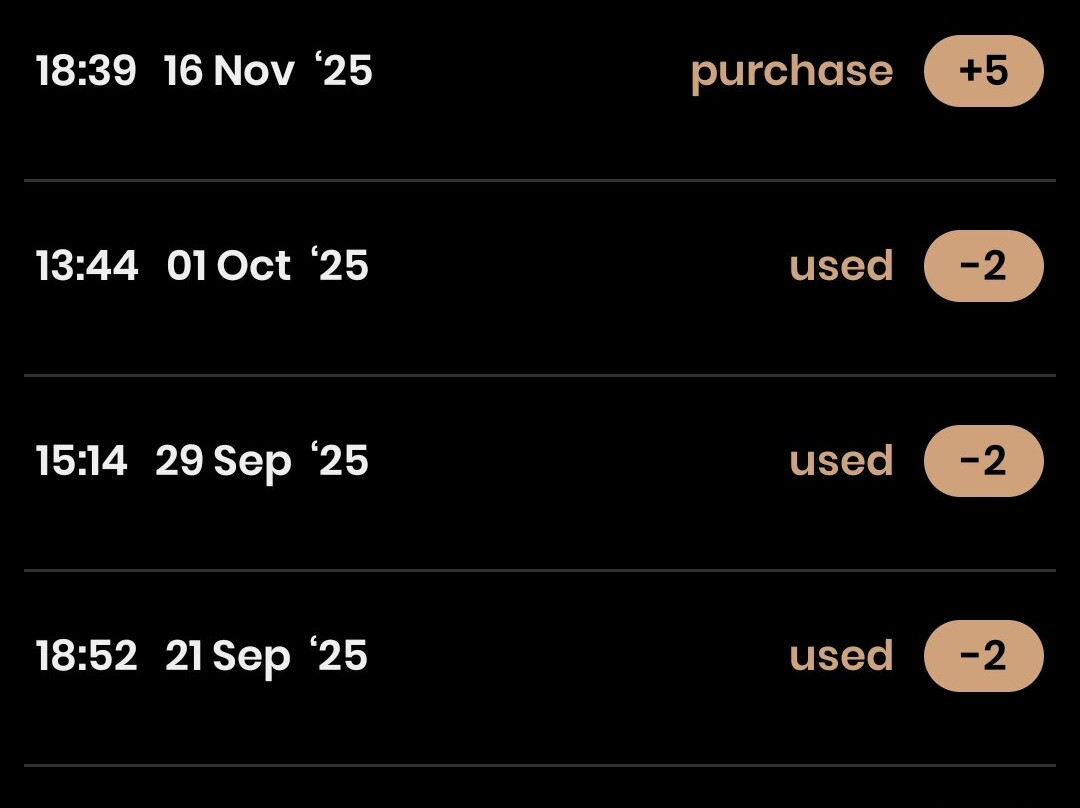Click the 18:39 timestamp
1080x808 pixels.
point(86,72)
